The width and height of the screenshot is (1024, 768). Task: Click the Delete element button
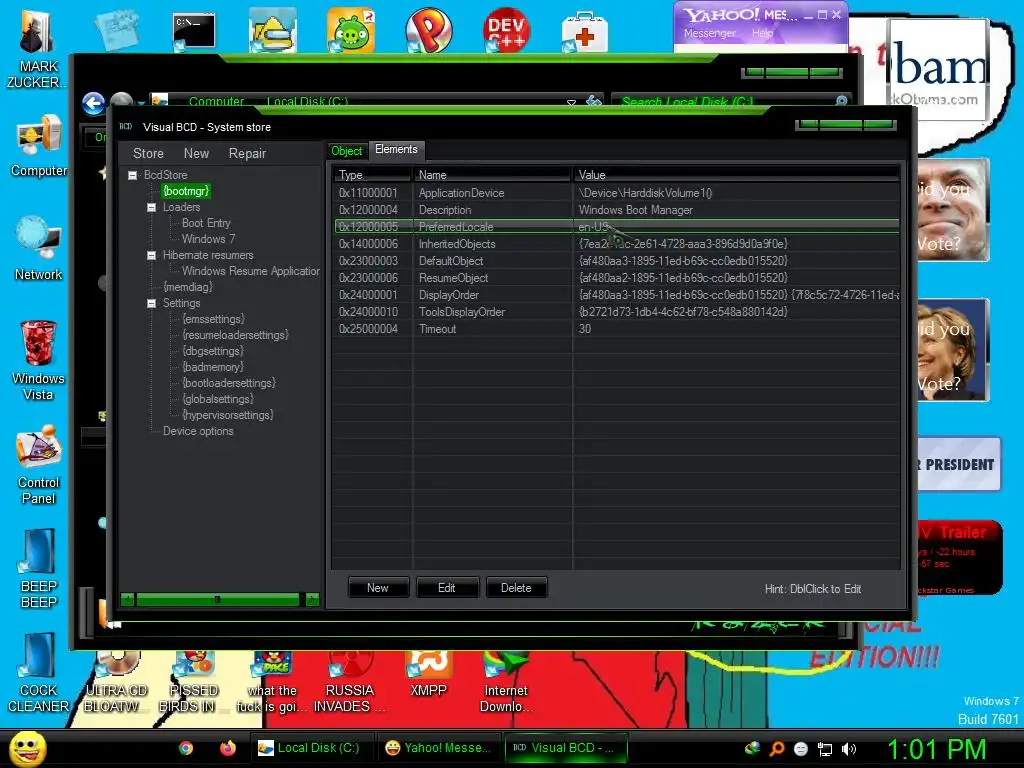click(516, 588)
